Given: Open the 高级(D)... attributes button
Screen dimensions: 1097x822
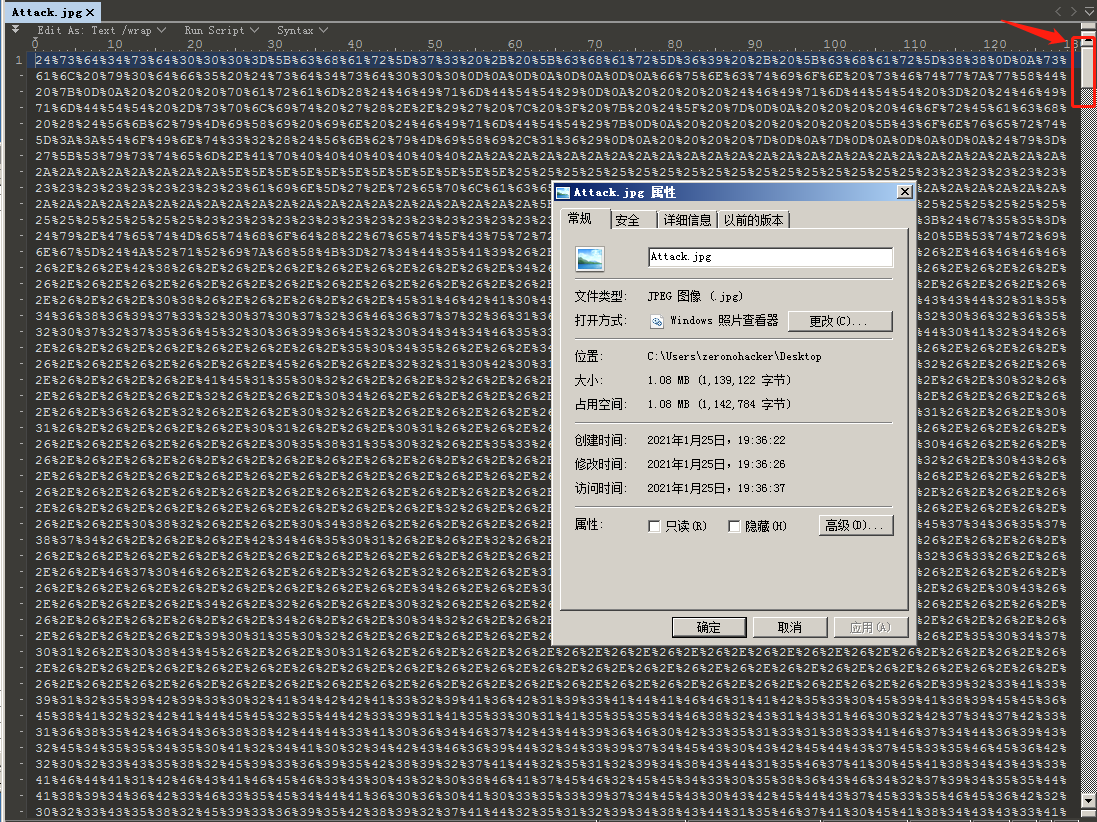Looking at the screenshot, I should (856, 525).
